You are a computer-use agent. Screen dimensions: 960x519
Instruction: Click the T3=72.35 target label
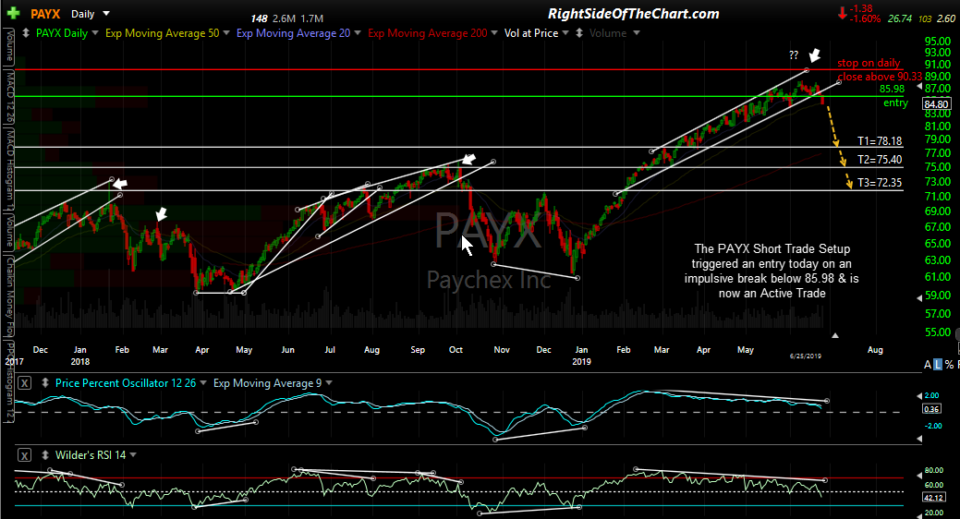[879, 182]
